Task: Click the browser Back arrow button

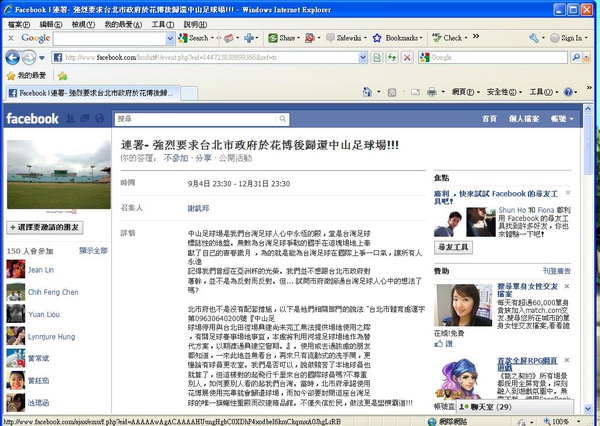Action: pyautogui.click(x=12, y=58)
